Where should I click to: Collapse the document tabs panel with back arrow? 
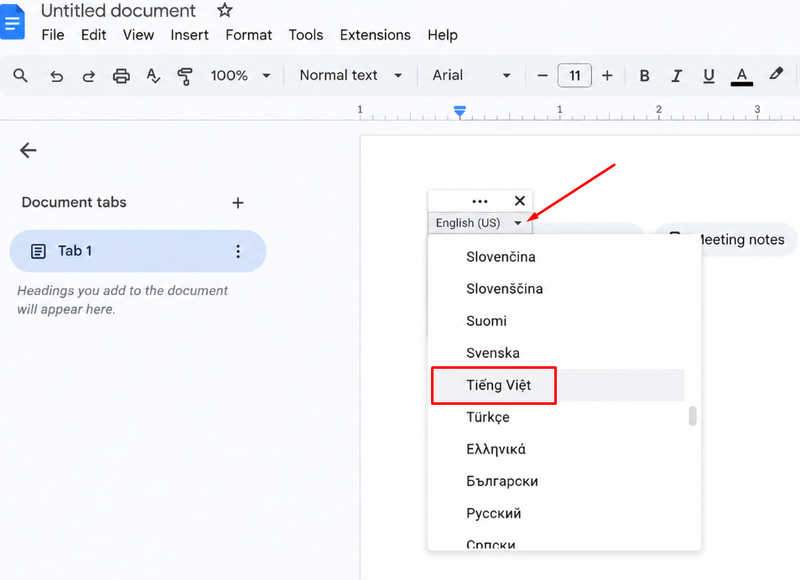[x=28, y=150]
